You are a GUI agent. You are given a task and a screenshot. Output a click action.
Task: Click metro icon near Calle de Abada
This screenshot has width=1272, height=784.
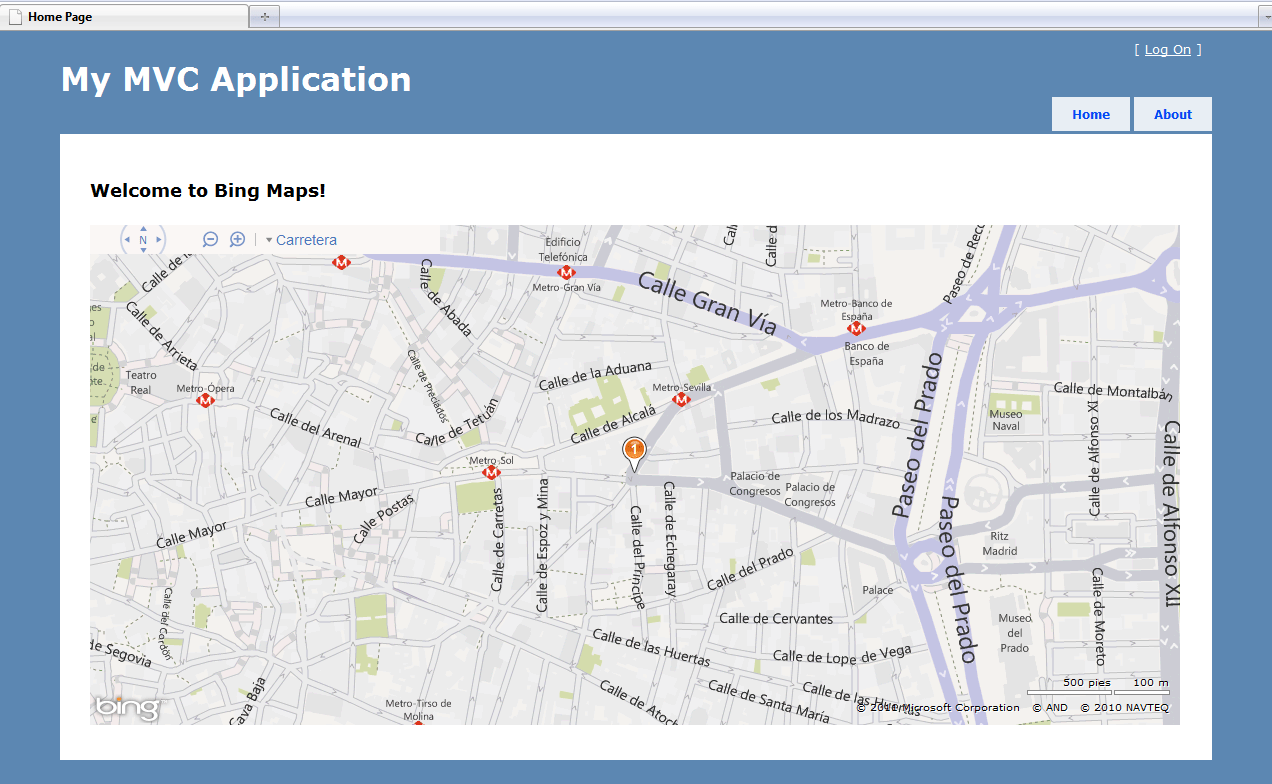(342, 262)
